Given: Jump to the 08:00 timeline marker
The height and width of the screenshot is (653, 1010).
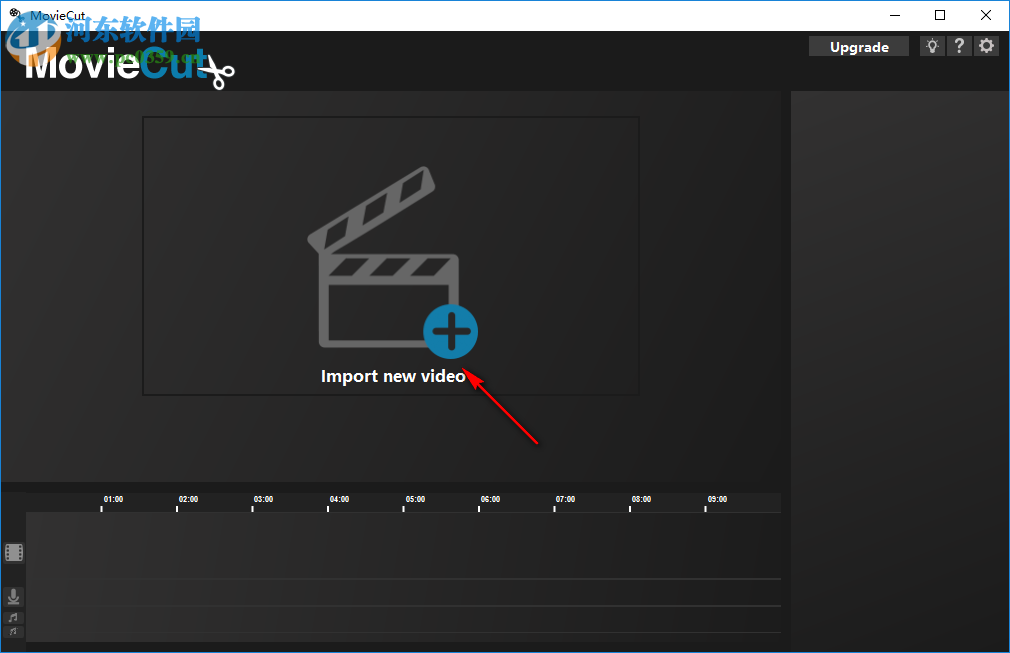Looking at the screenshot, I should [x=642, y=500].
